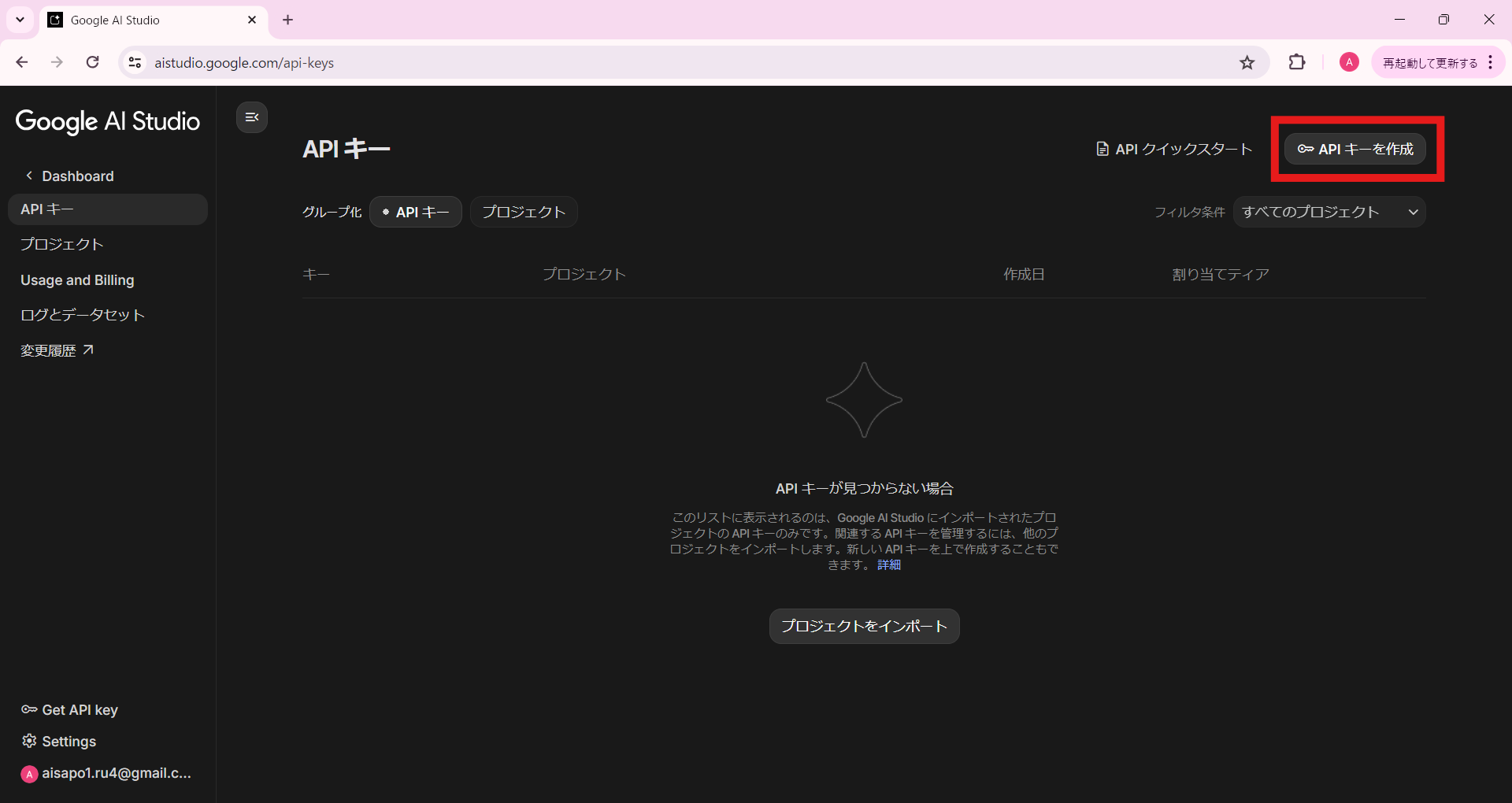Select the API キー grouping chip
The width and height of the screenshot is (1512, 803).
tap(415, 211)
